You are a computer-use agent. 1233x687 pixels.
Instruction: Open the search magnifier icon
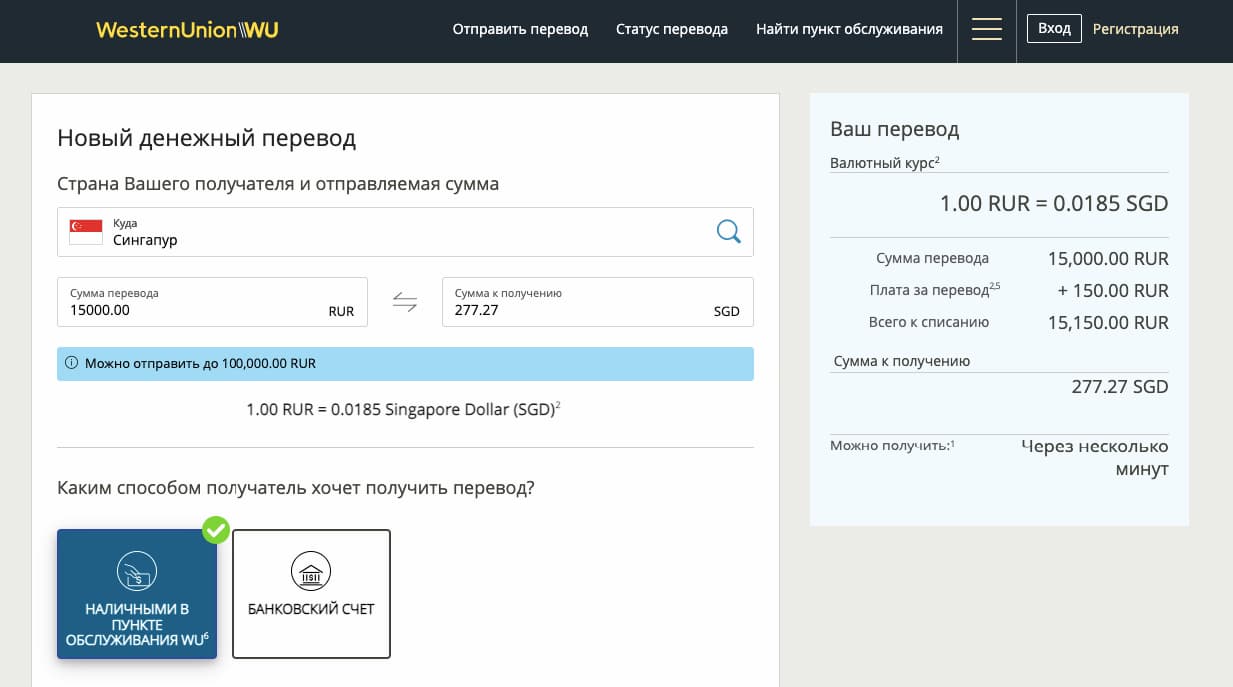coord(728,231)
